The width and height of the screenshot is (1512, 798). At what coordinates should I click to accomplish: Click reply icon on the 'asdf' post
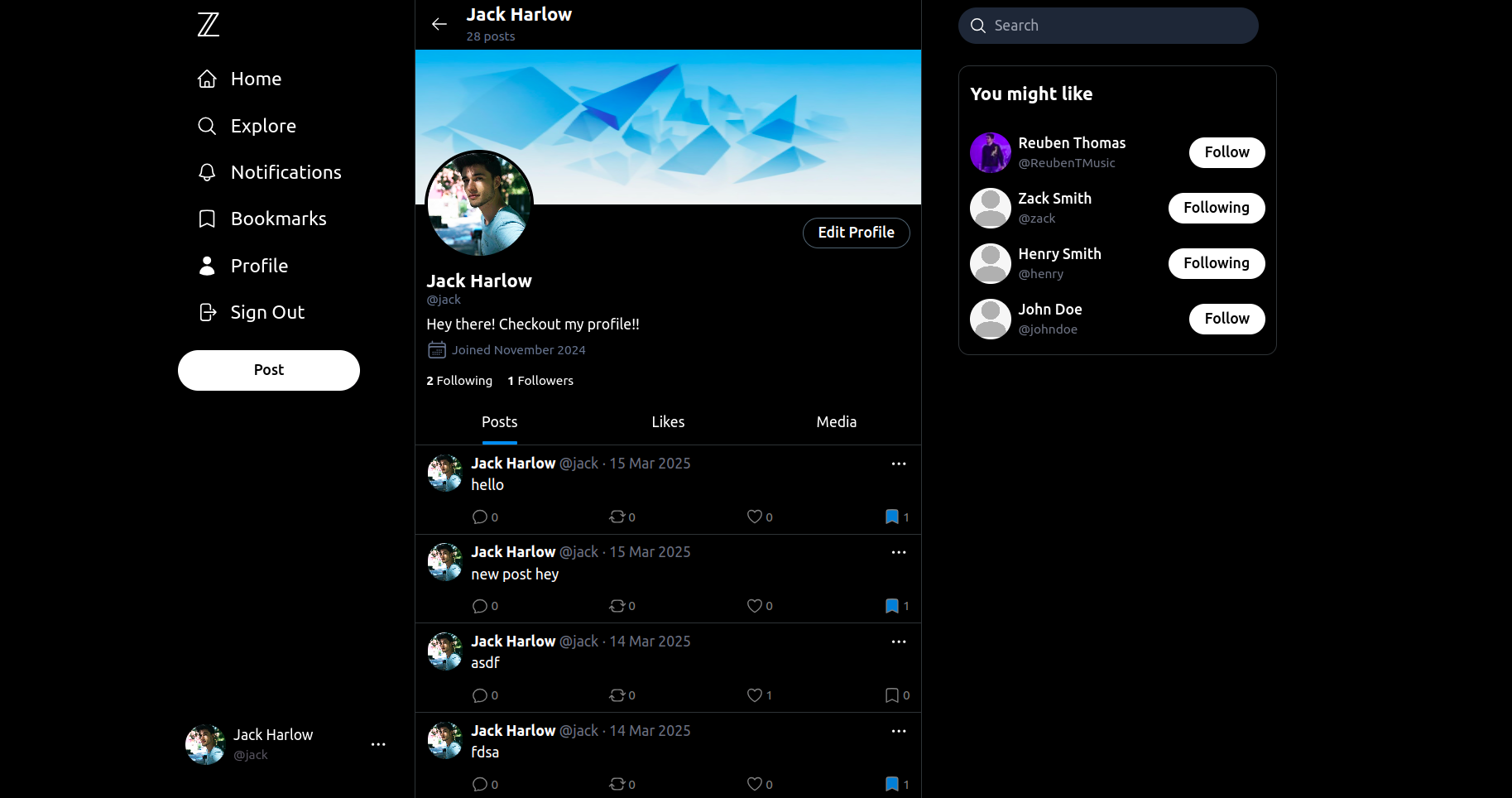pyautogui.click(x=479, y=695)
